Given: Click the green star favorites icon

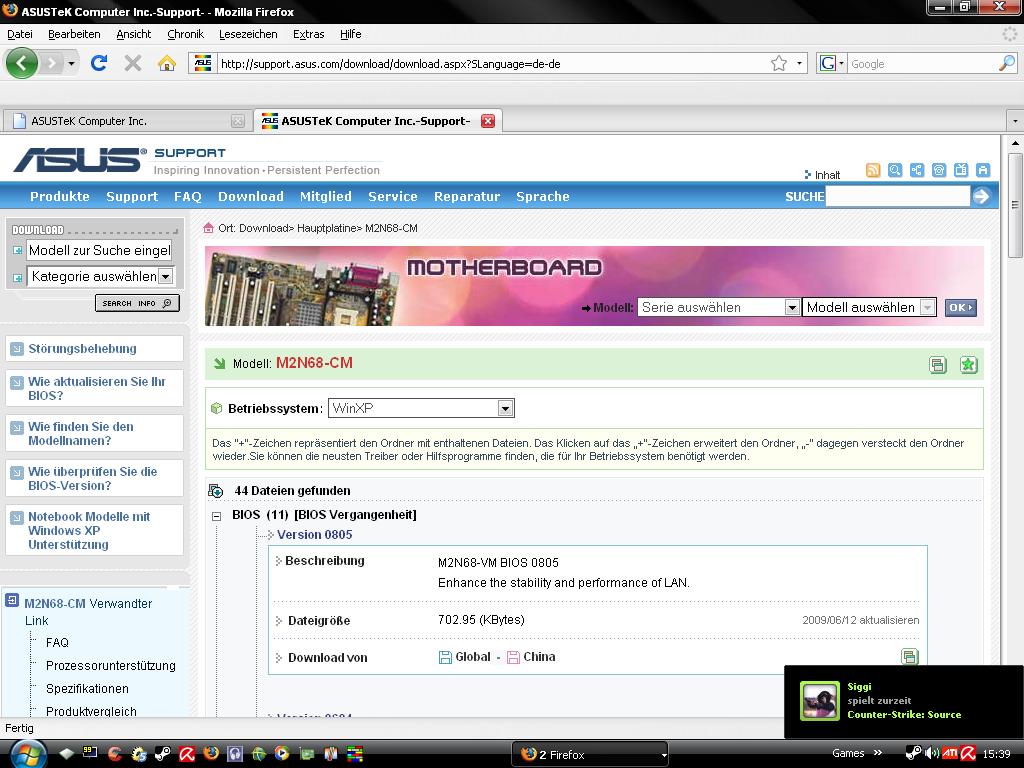Looking at the screenshot, I should (968, 365).
